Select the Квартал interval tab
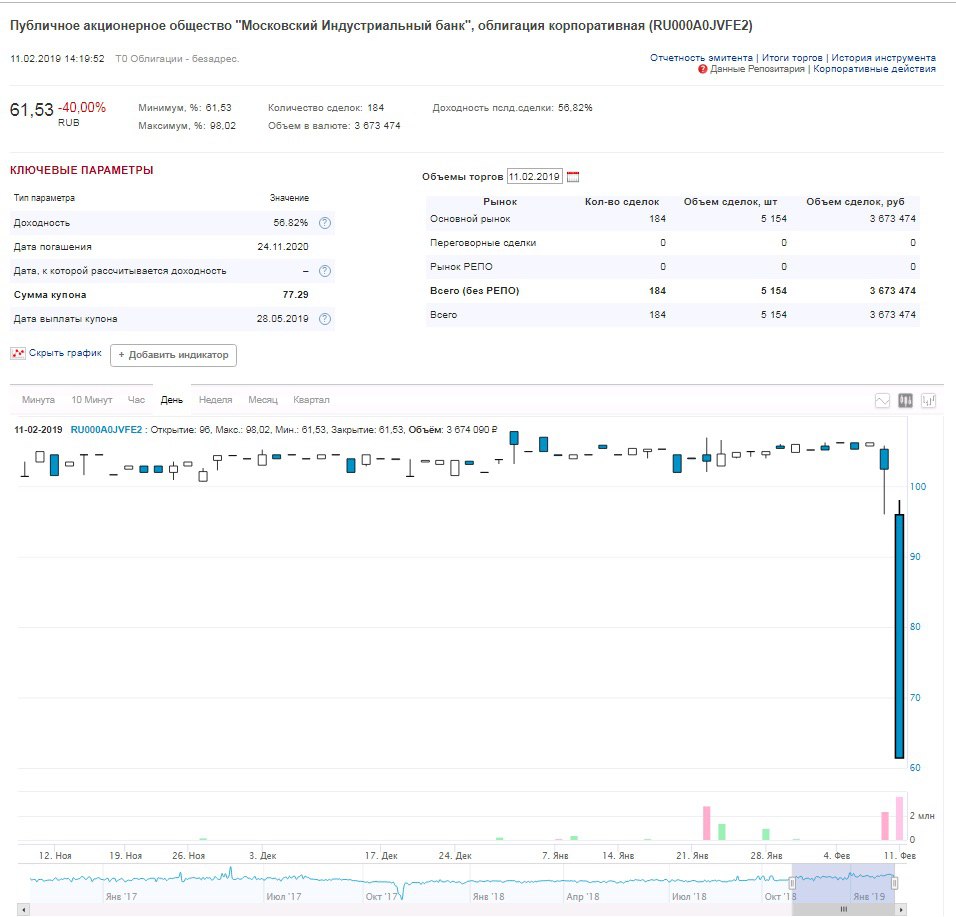Image resolution: width=956 pixels, height=917 pixels. tap(311, 400)
